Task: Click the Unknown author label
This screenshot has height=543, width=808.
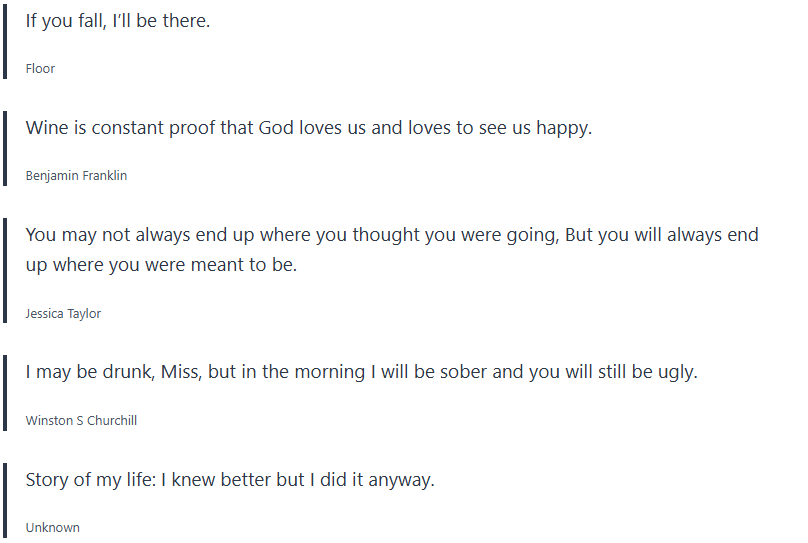Action: 52,528
